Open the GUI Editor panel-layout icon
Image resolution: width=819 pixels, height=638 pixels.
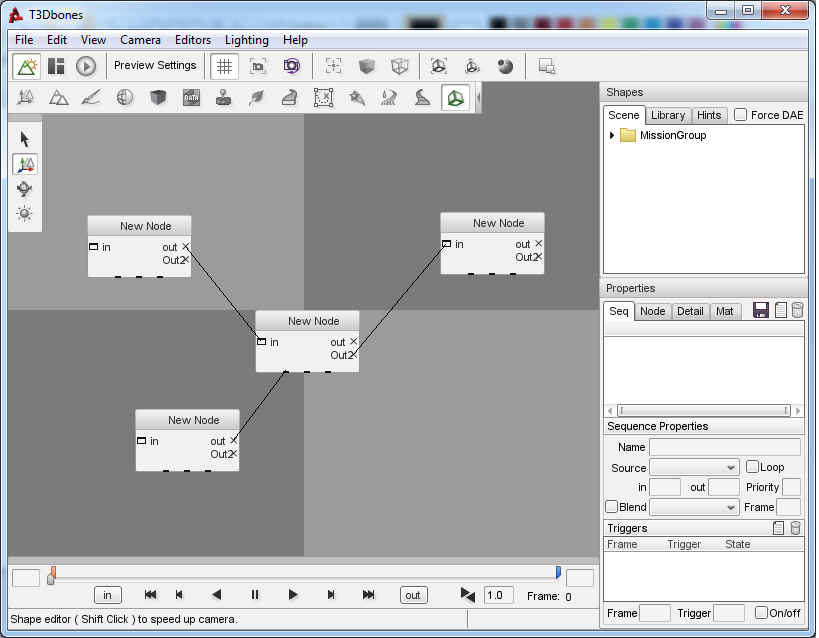click(56, 66)
